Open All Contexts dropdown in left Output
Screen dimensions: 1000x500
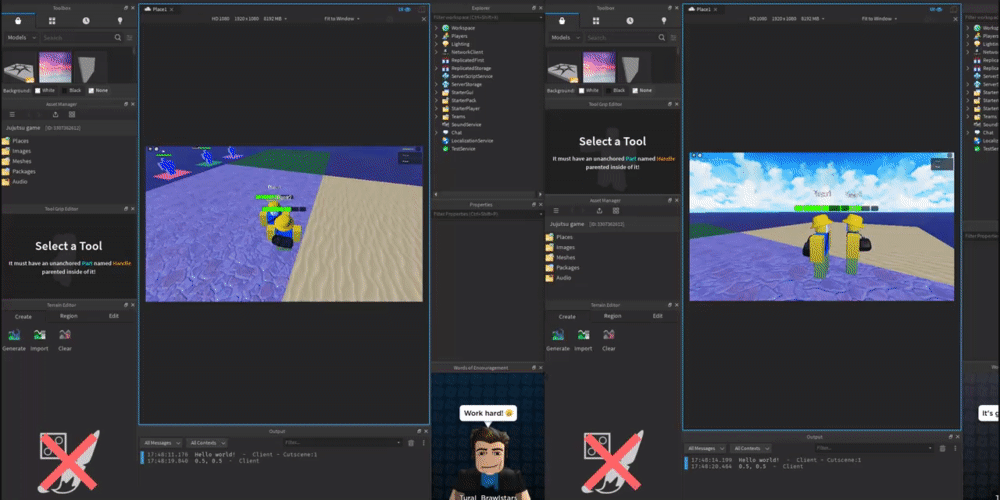(x=208, y=443)
